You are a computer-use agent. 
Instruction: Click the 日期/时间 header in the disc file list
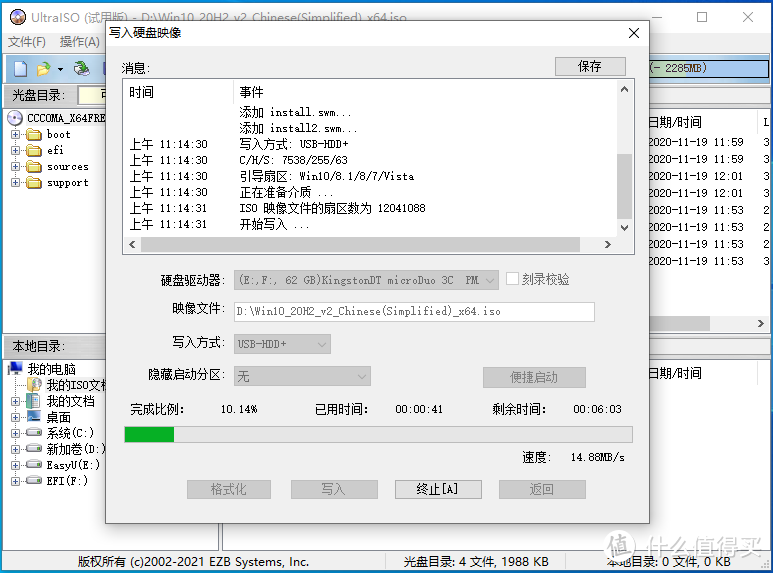coord(675,122)
